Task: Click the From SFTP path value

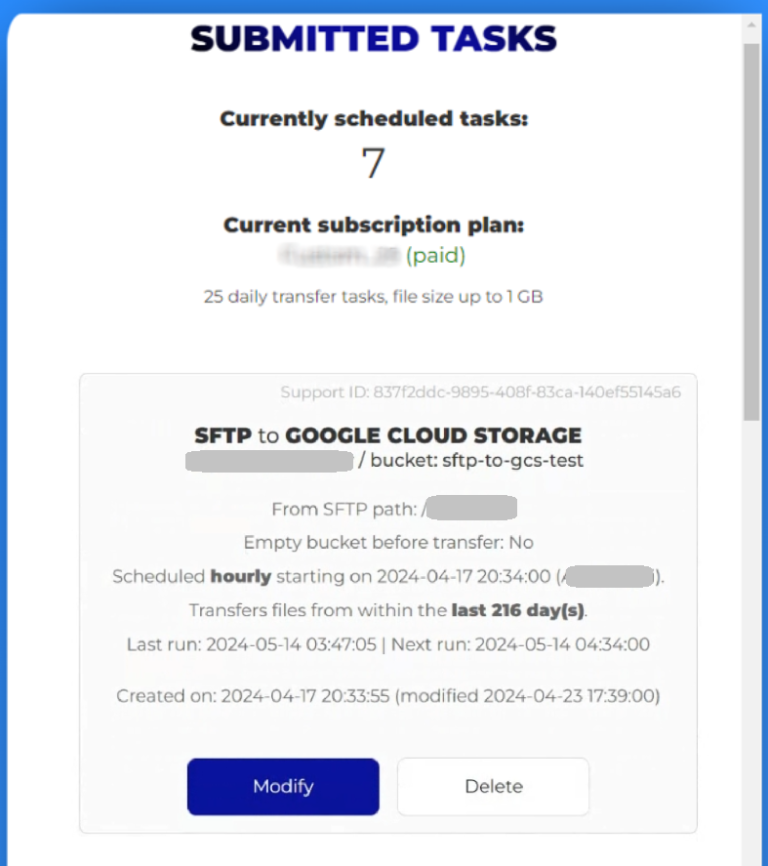Action: coord(473,508)
